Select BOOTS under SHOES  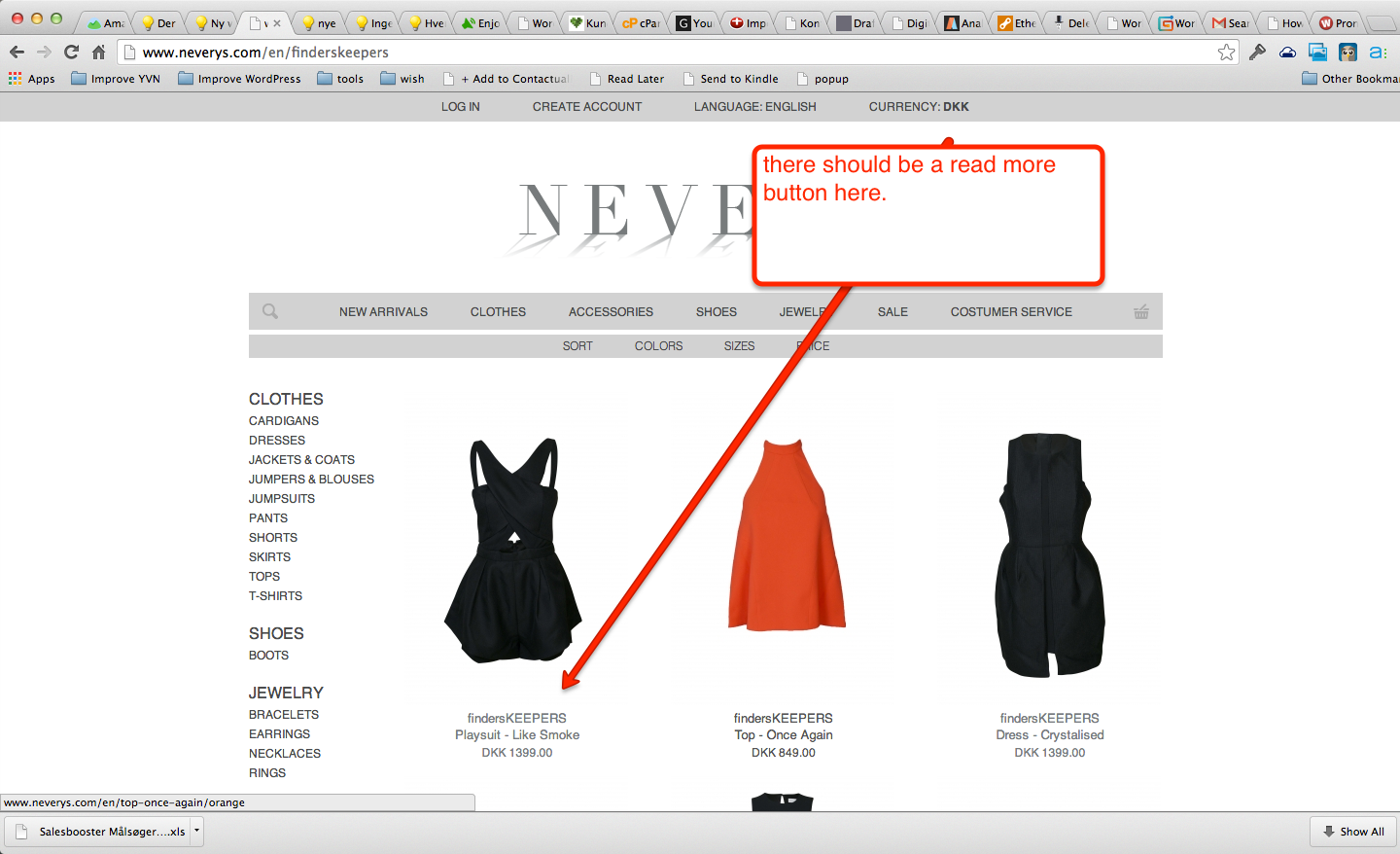(268, 656)
